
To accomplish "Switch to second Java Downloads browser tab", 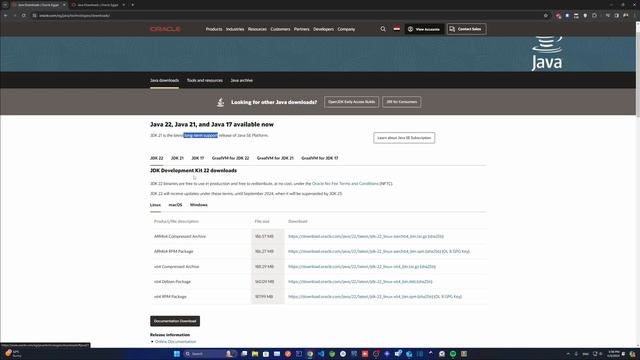I will 98,5.
